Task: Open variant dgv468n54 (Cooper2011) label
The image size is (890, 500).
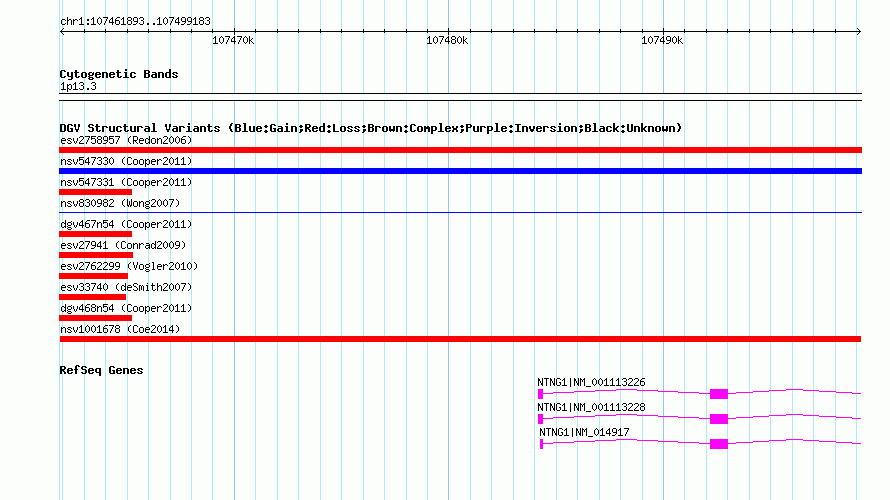Action: click(126, 308)
